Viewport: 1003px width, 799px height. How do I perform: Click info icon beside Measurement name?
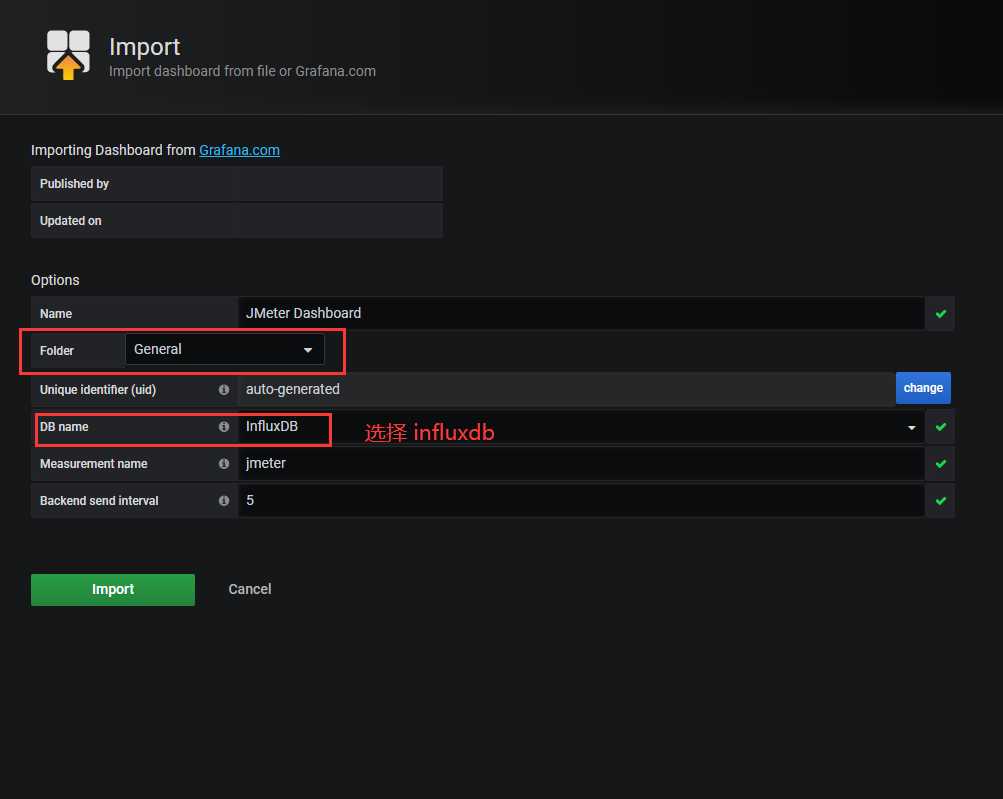[224, 464]
